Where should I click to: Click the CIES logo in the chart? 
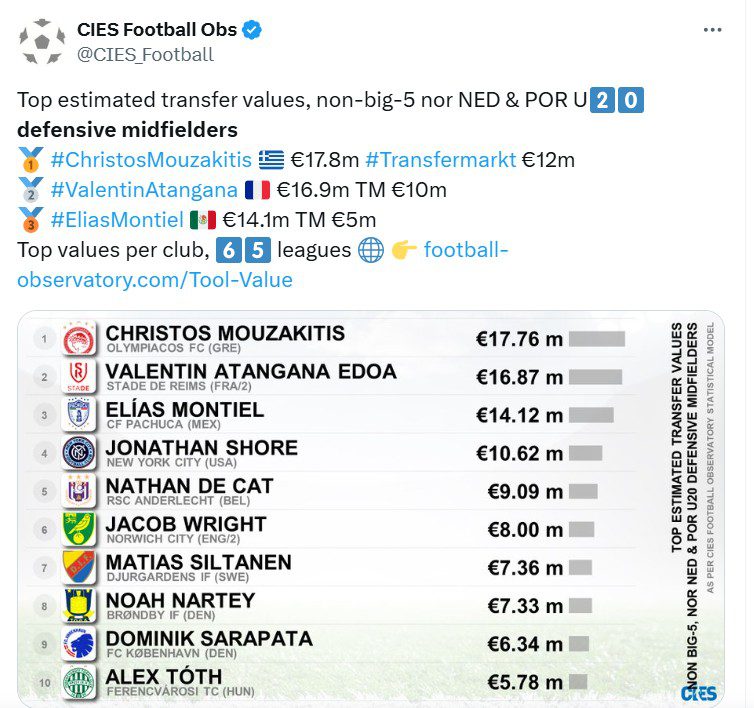click(697, 692)
